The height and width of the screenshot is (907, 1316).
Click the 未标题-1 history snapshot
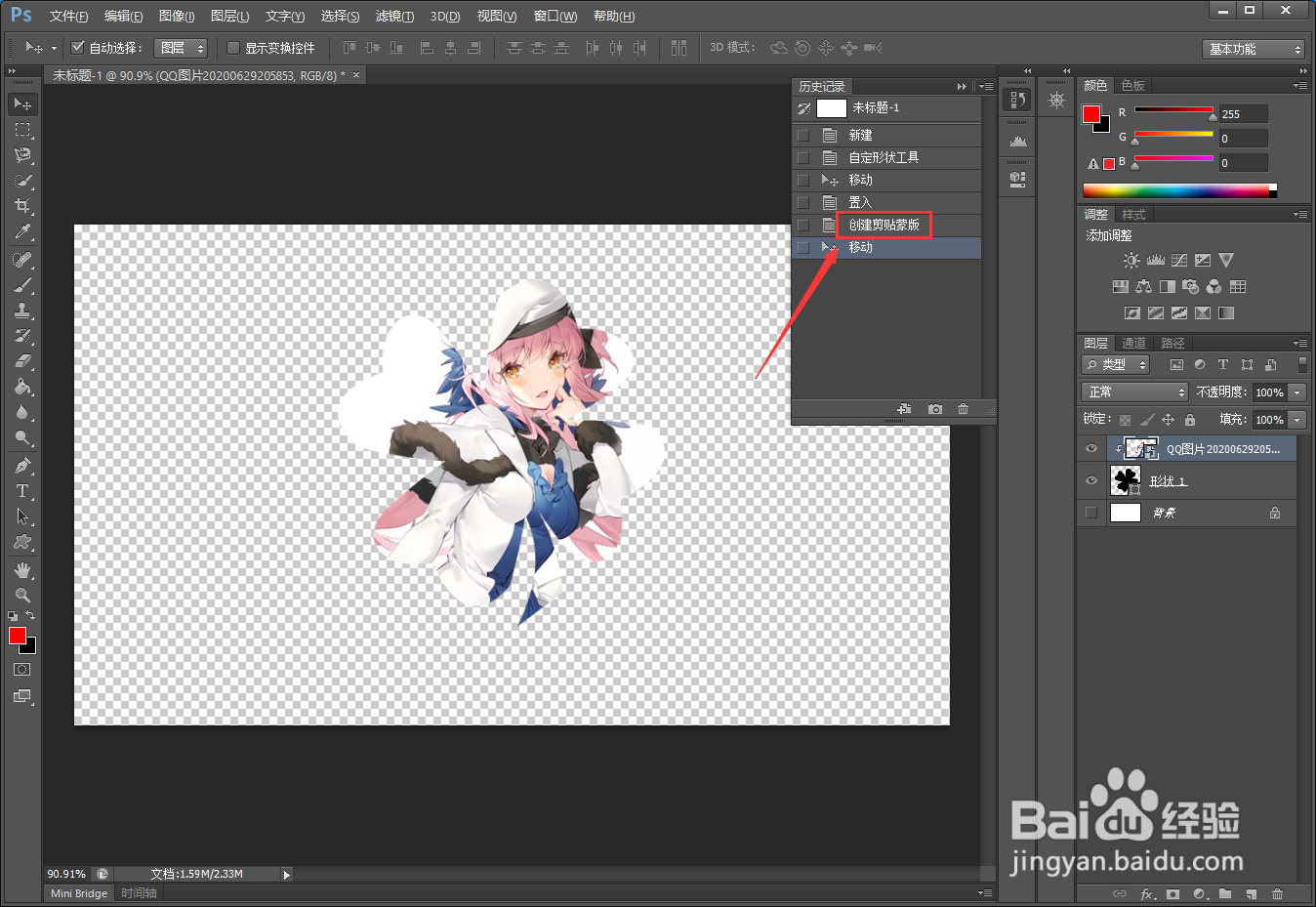coord(886,107)
